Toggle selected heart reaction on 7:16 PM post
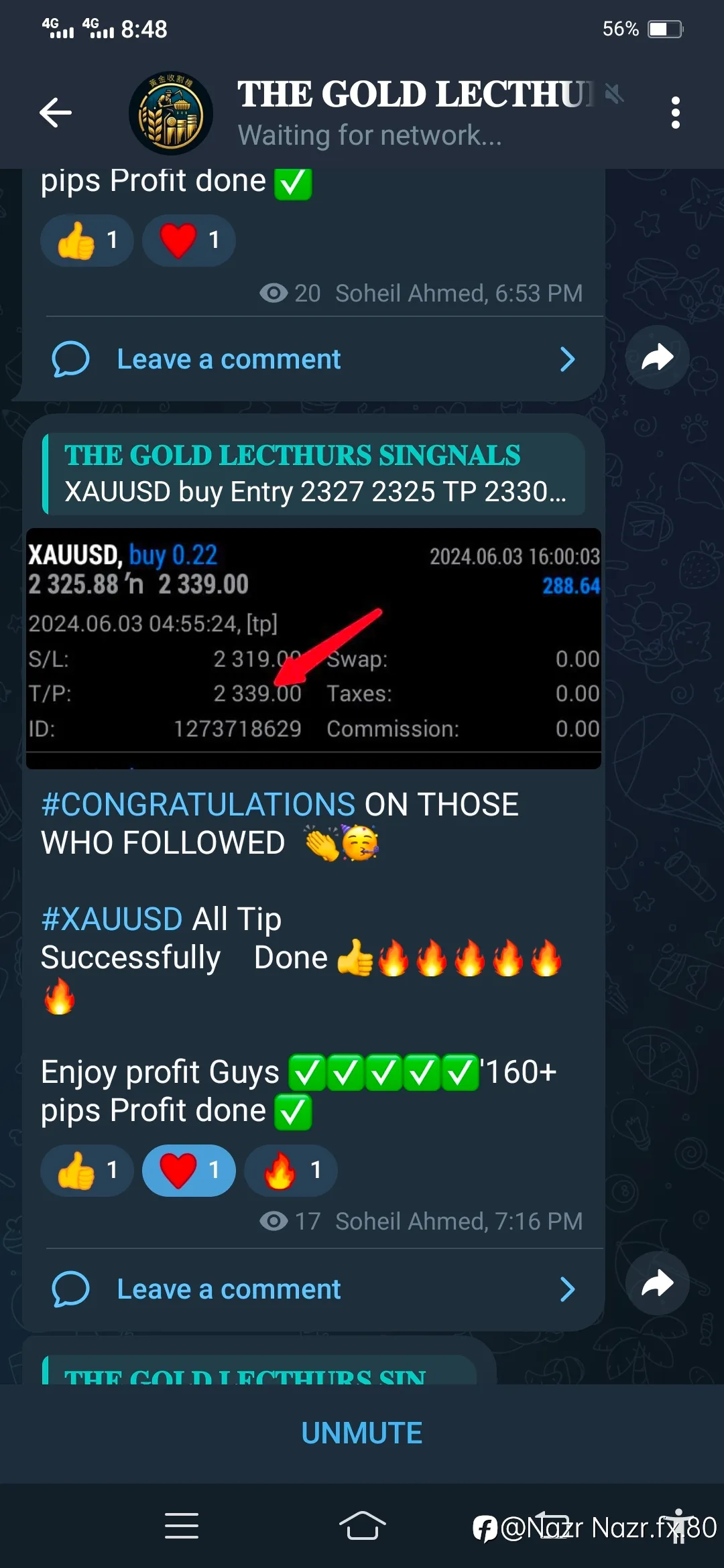This screenshot has height=1568, width=724. [x=189, y=1170]
